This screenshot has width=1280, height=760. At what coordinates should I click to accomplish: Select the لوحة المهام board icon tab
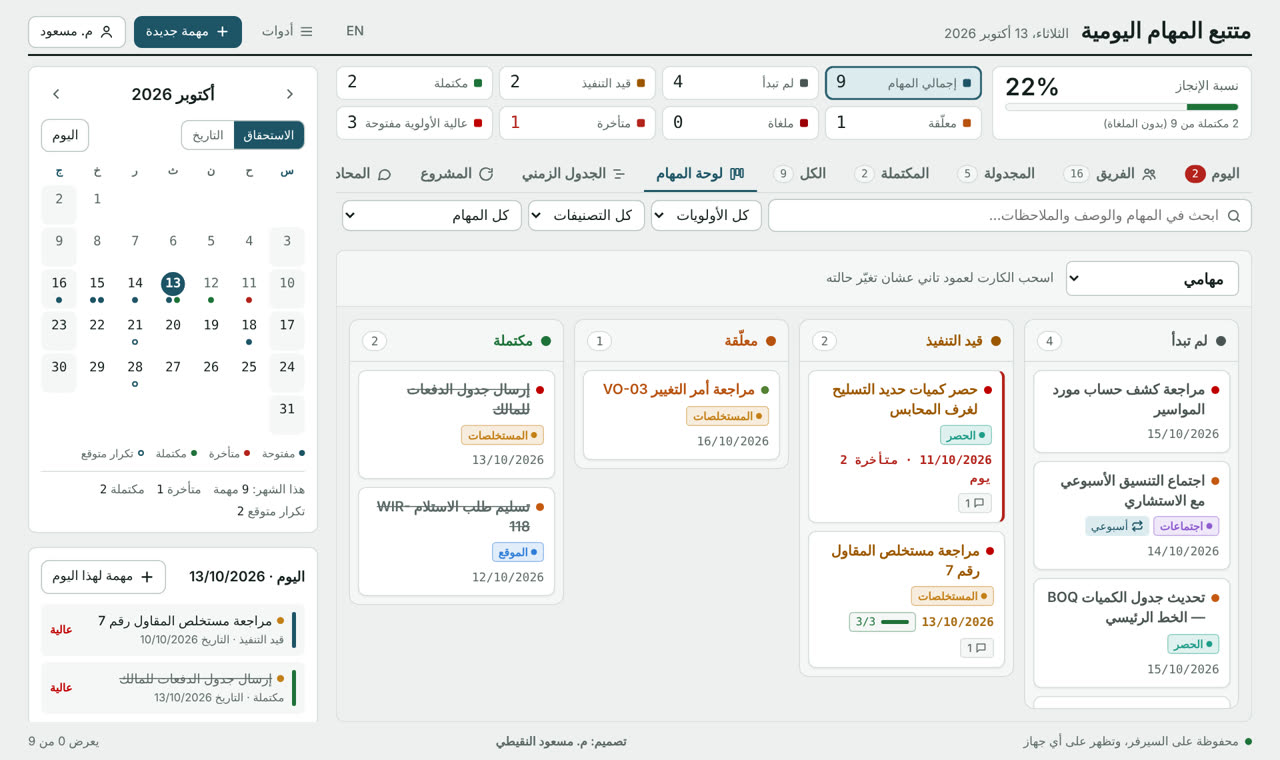pyautogui.click(x=700, y=174)
